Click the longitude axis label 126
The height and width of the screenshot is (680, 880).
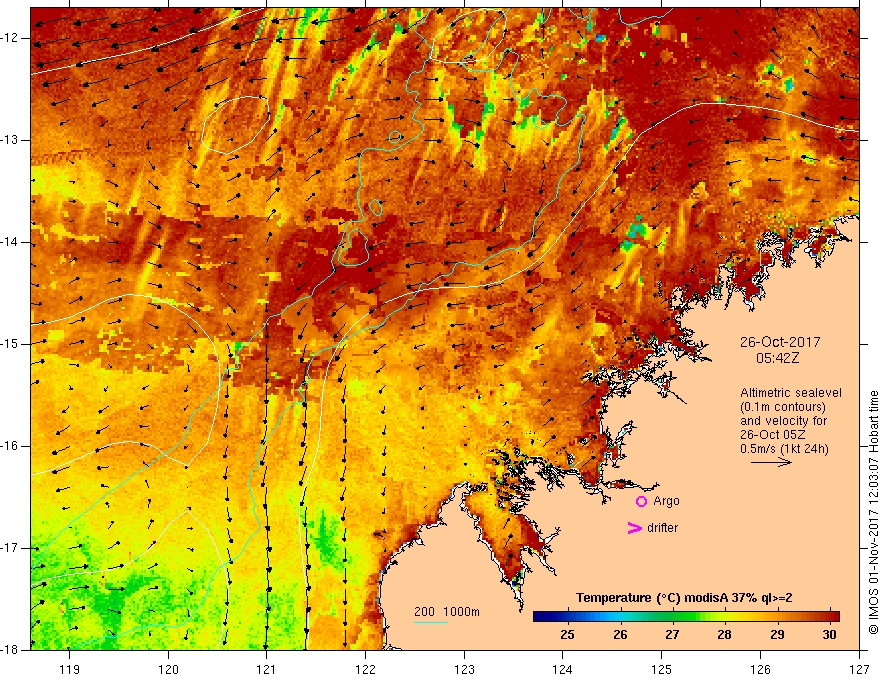point(760,669)
